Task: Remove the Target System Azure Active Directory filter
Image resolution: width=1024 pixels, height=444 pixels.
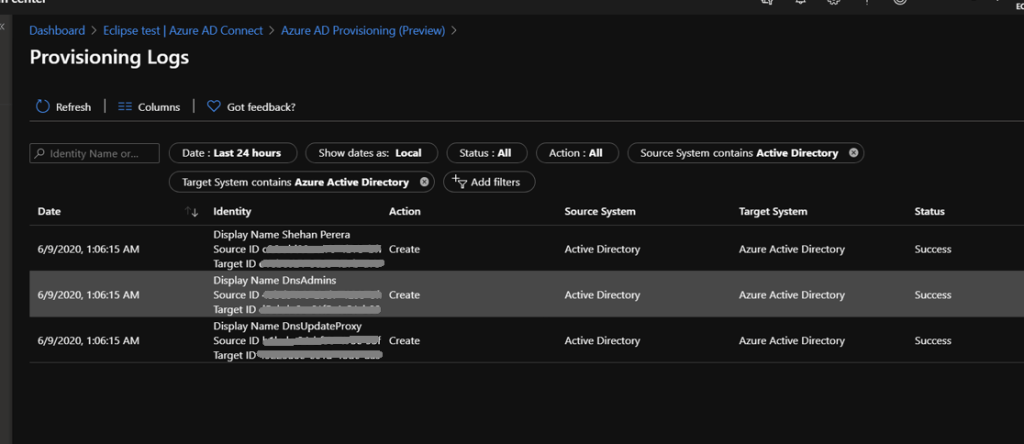Action: [x=424, y=182]
